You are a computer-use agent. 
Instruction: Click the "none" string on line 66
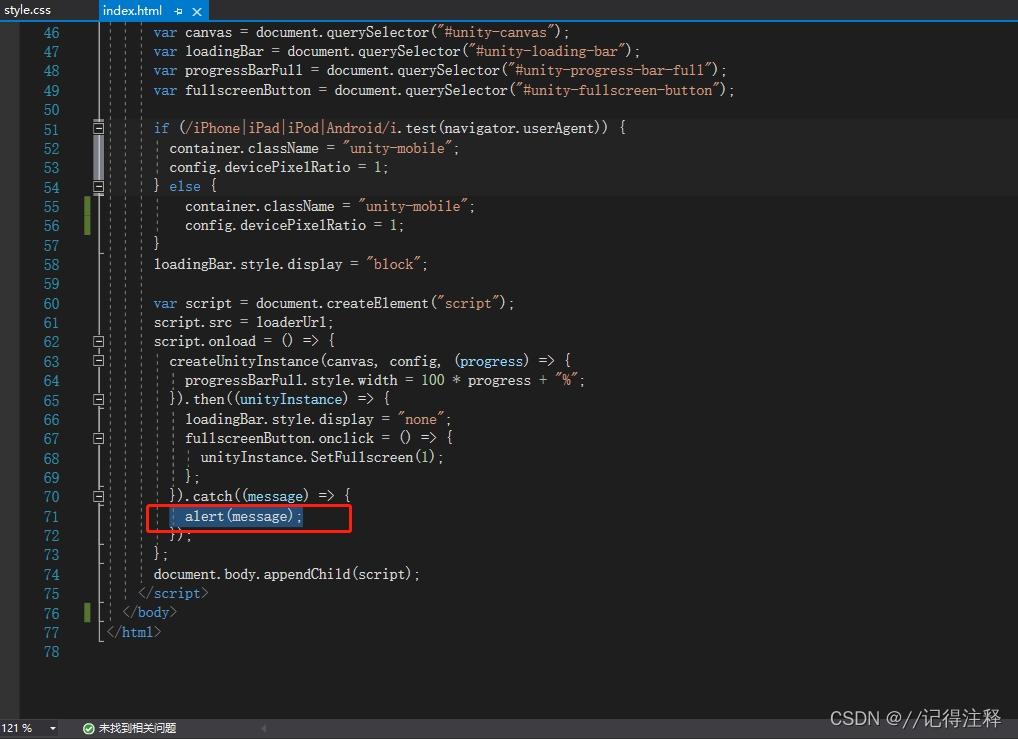421,419
